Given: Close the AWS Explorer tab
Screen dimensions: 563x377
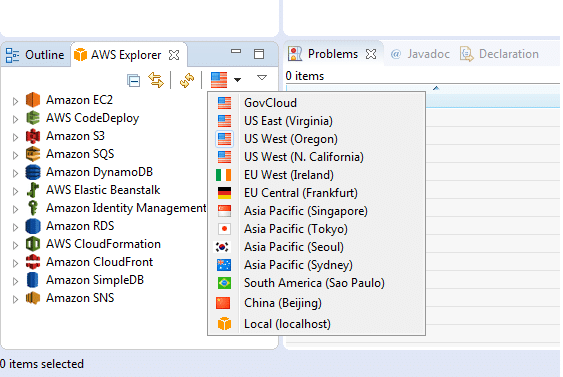Looking at the screenshot, I should (174, 55).
